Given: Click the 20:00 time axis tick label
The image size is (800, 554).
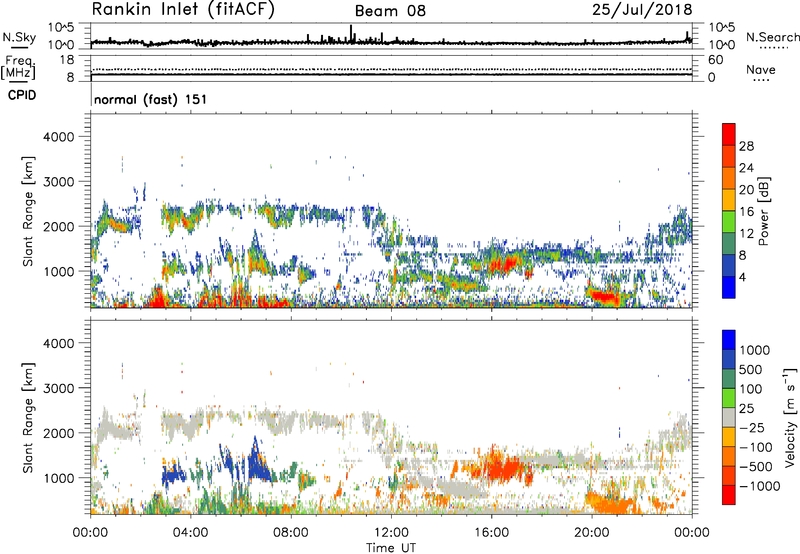Looking at the screenshot, I should pyautogui.click(x=591, y=533).
